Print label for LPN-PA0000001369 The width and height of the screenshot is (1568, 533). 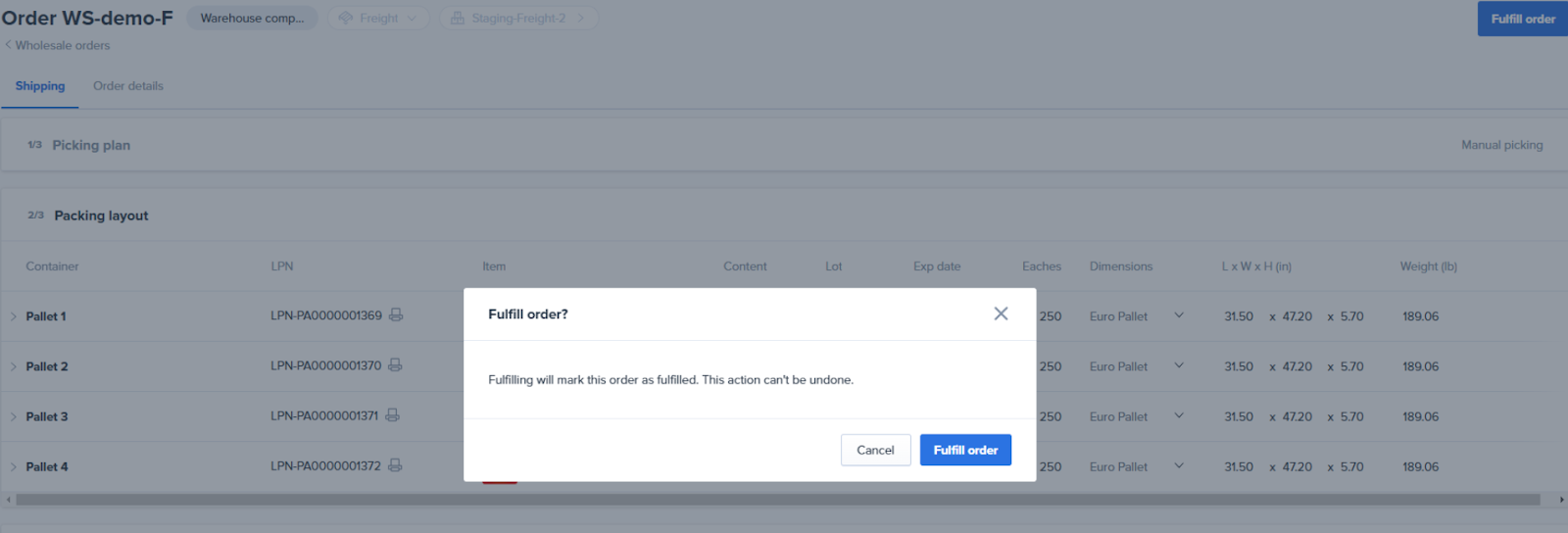[x=396, y=315]
